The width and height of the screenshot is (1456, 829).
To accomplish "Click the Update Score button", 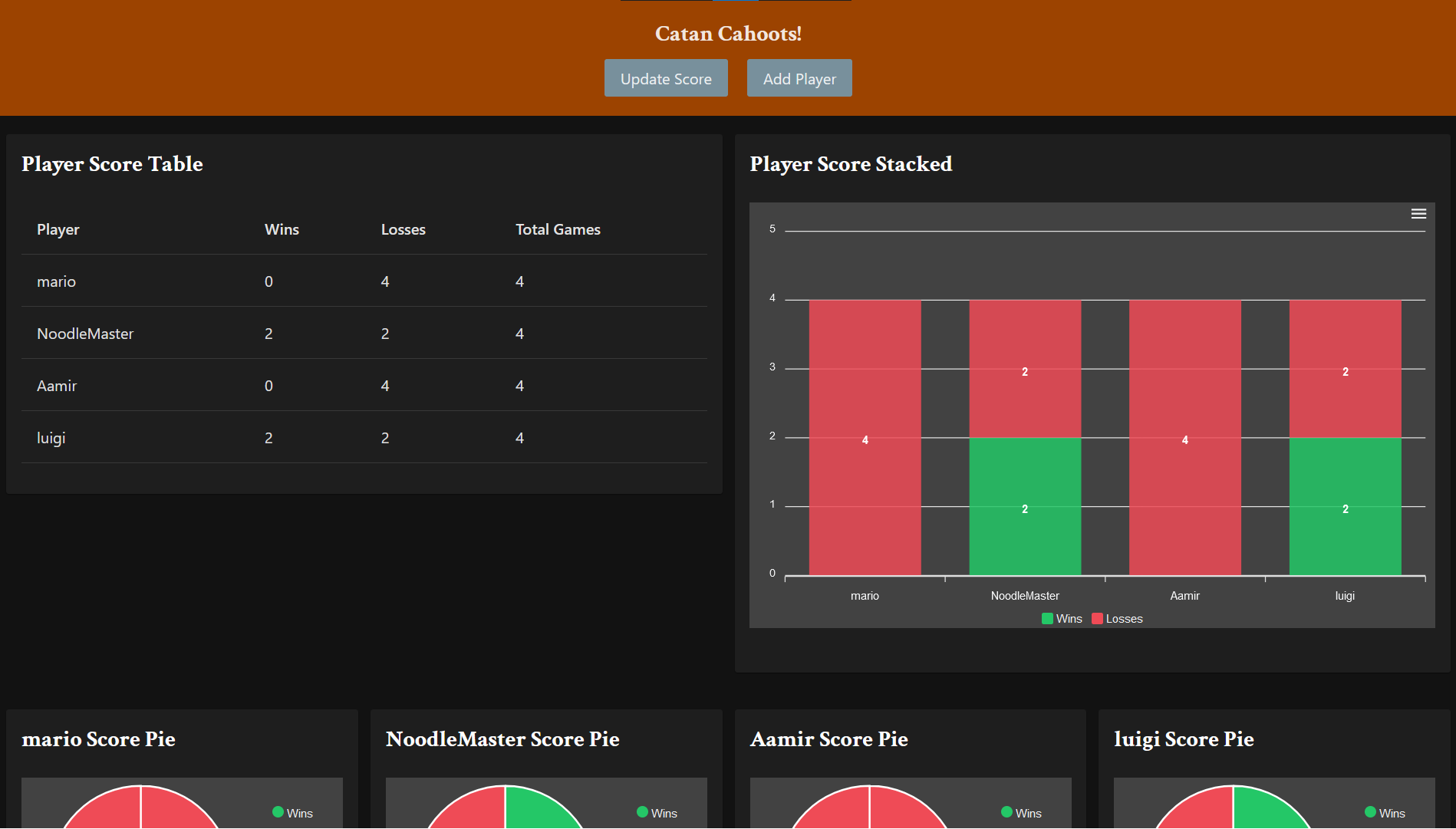I will coord(665,78).
